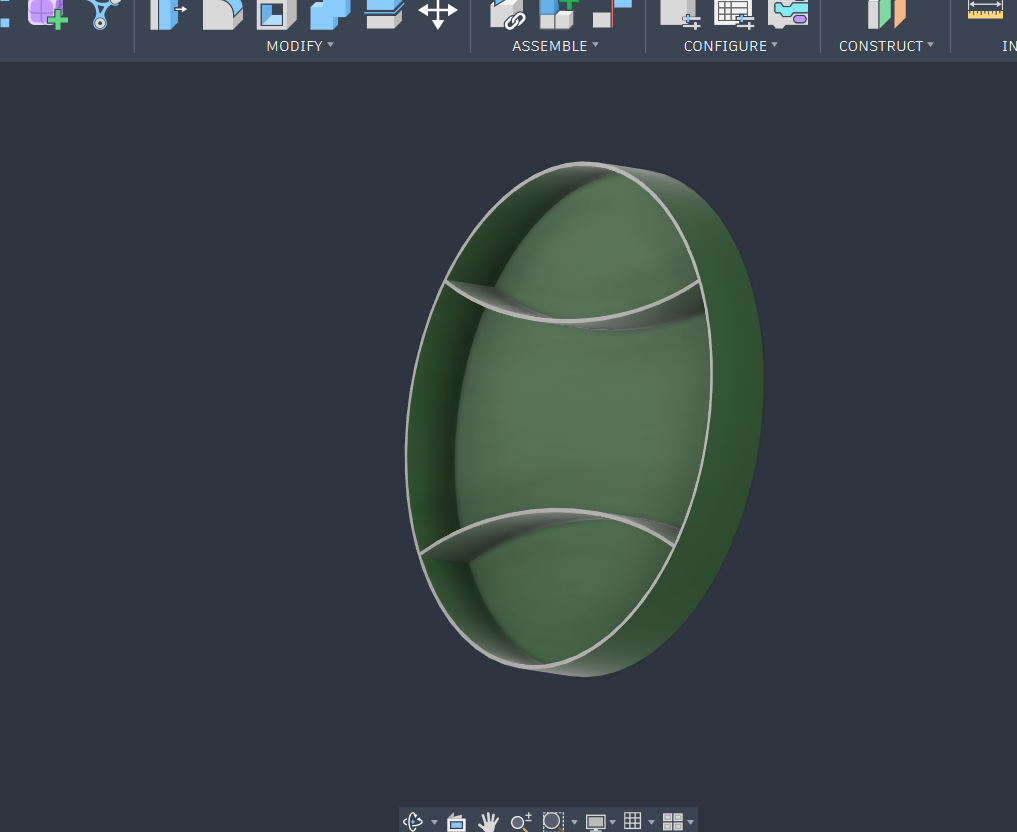The image size is (1017, 832).
Task: Select the Move/Copy arrows tool
Action: pyautogui.click(x=438, y=14)
